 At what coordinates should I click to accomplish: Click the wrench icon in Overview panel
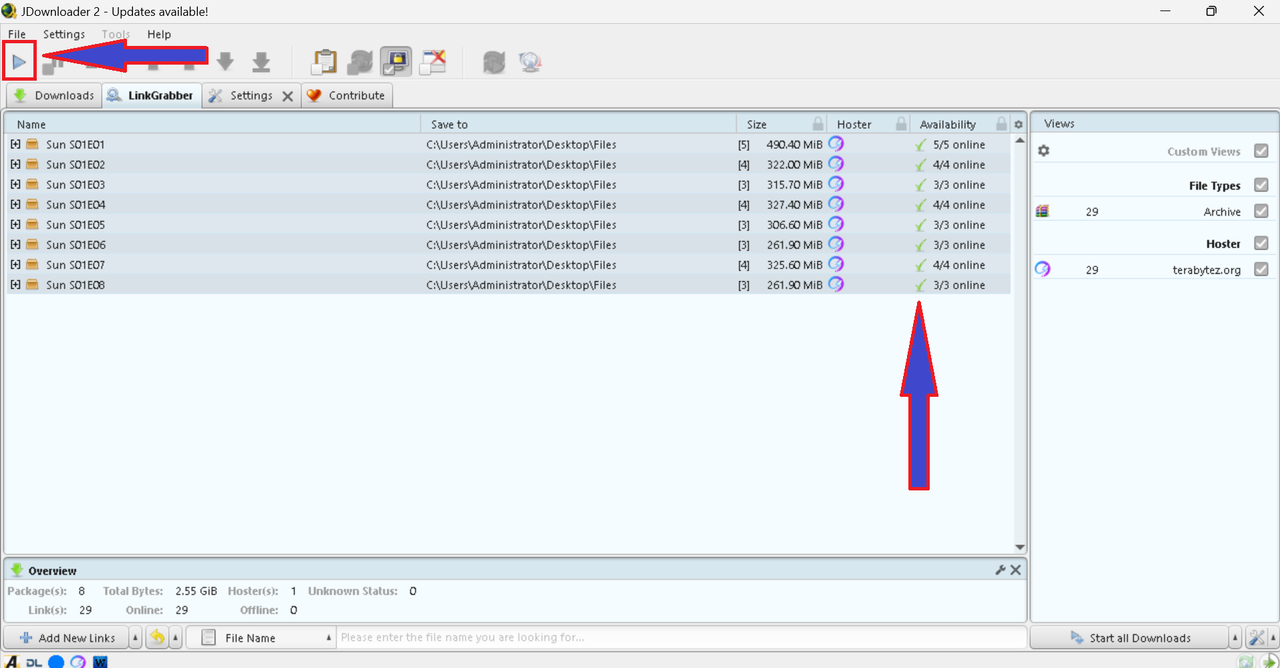[x=1000, y=570]
